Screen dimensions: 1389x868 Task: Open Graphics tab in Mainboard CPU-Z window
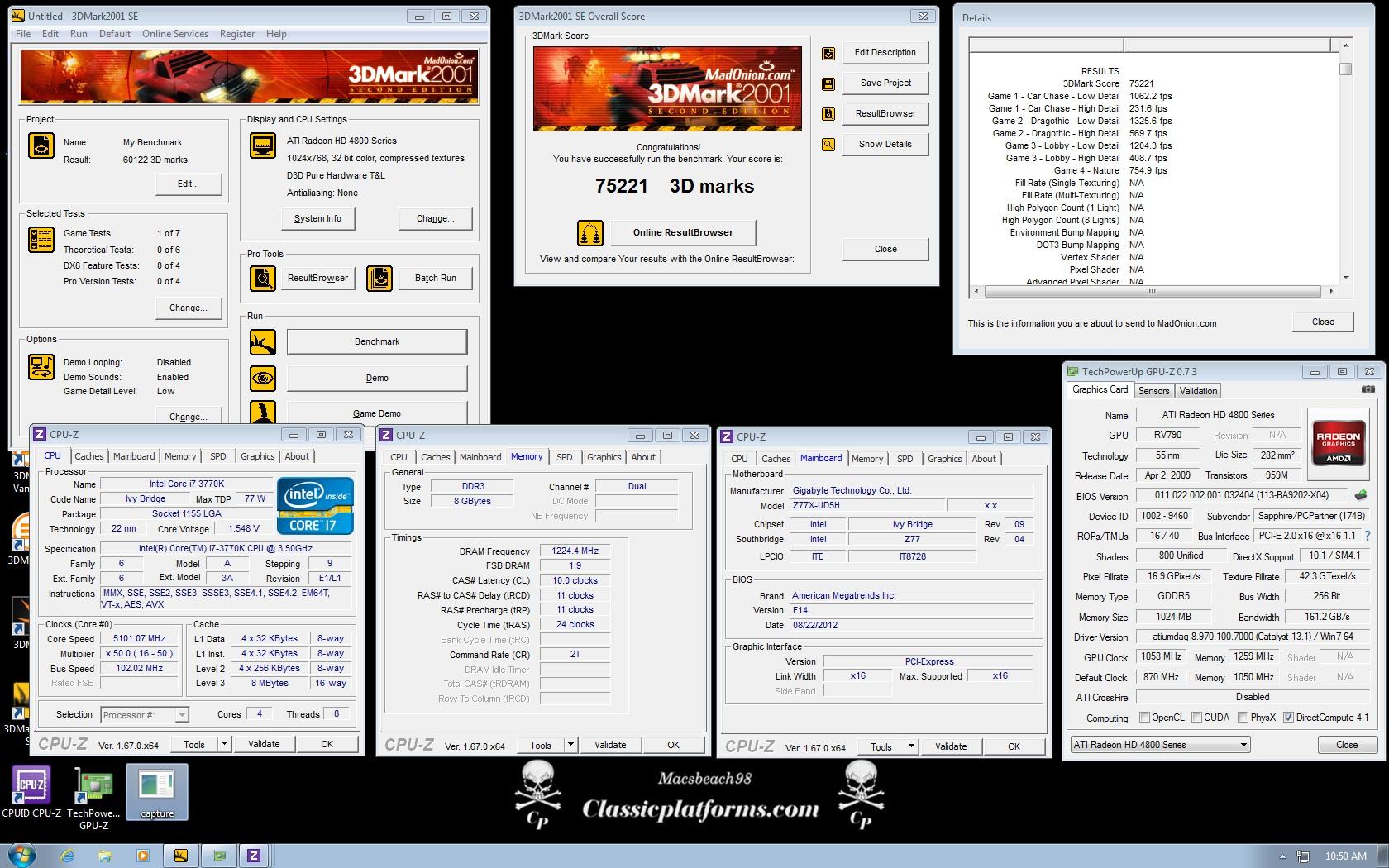tap(945, 459)
